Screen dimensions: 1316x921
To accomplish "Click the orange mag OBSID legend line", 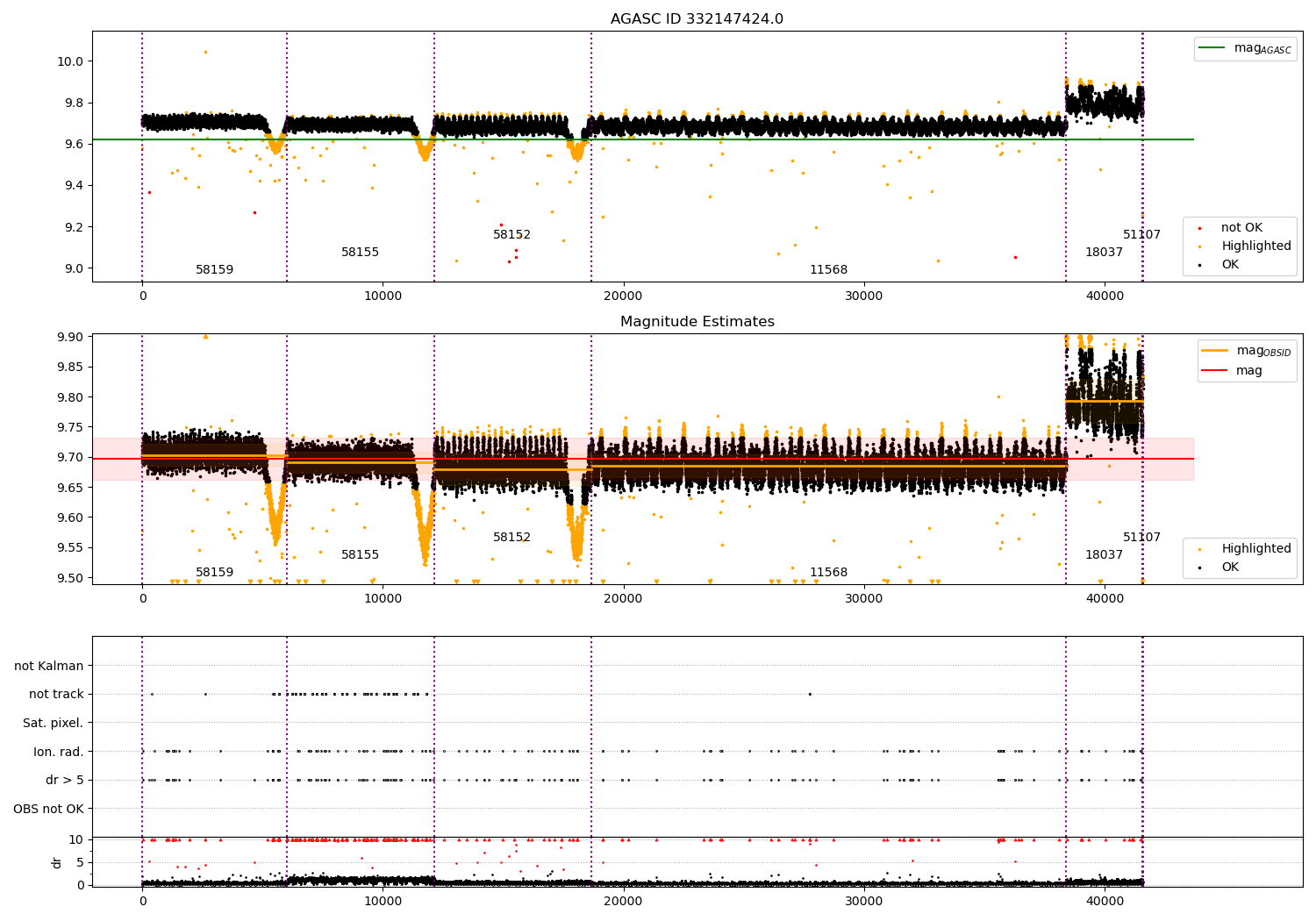I will click(1215, 351).
